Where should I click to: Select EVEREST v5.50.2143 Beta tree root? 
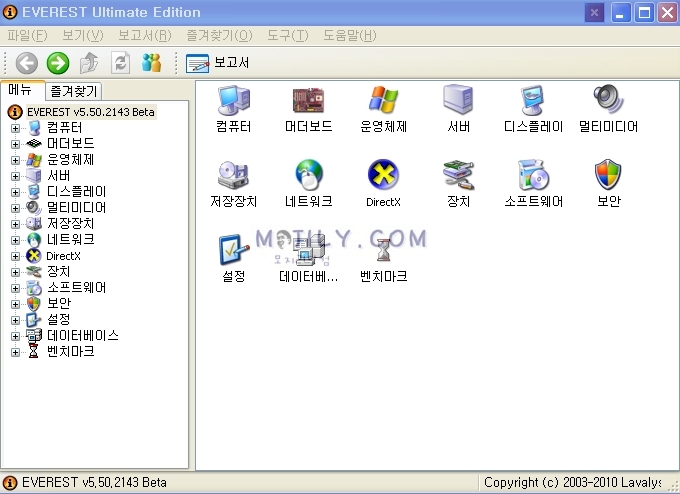point(91,112)
